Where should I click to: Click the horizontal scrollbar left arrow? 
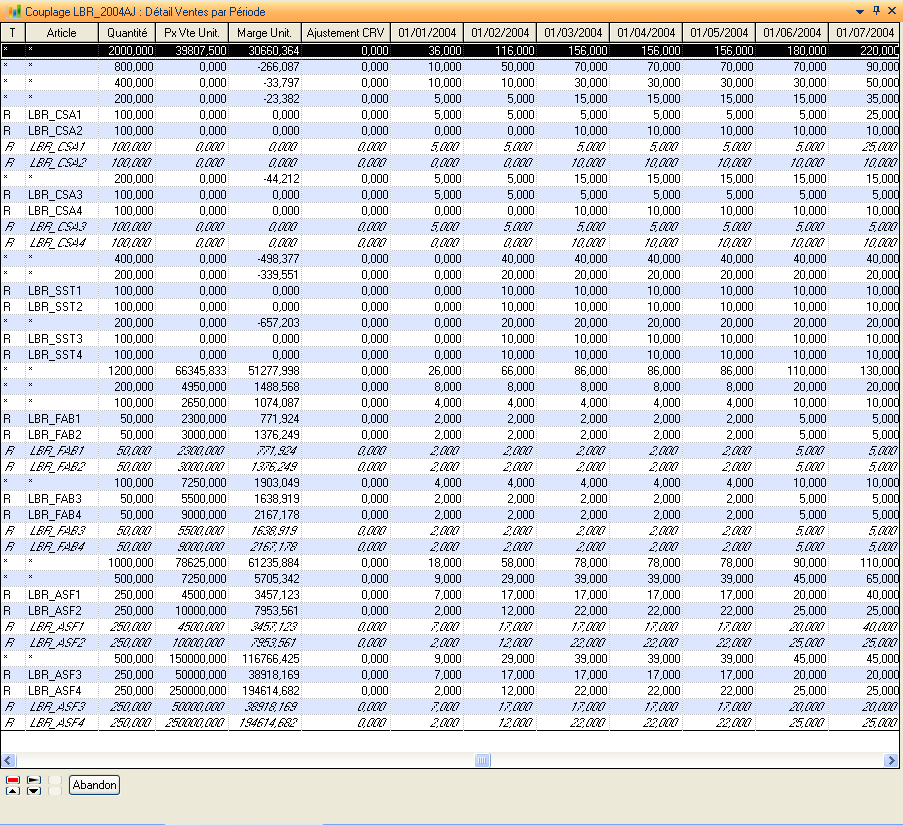point(9,761)
